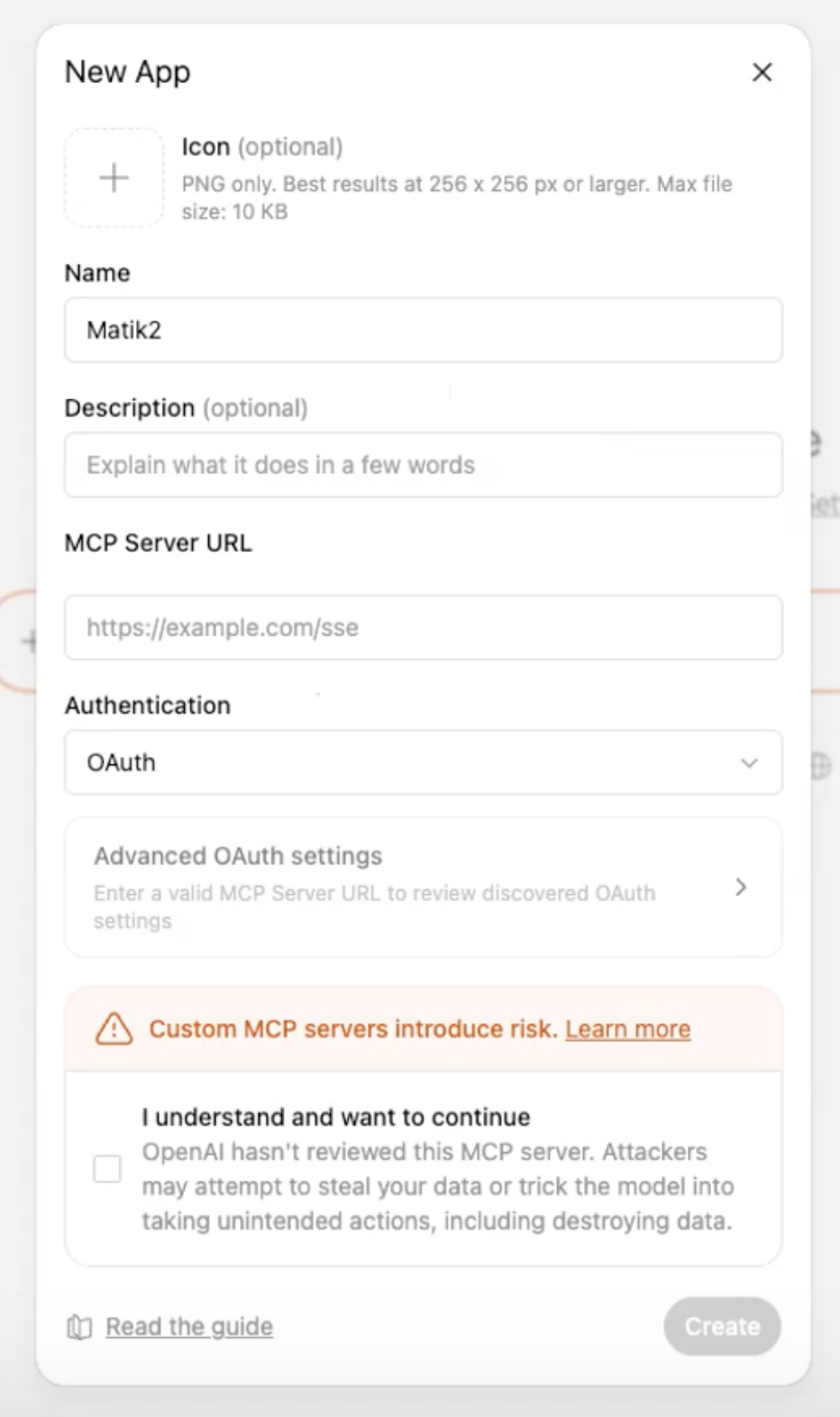Click the warning triangle icon
840x1417 pixels.
coord(114,1028)
